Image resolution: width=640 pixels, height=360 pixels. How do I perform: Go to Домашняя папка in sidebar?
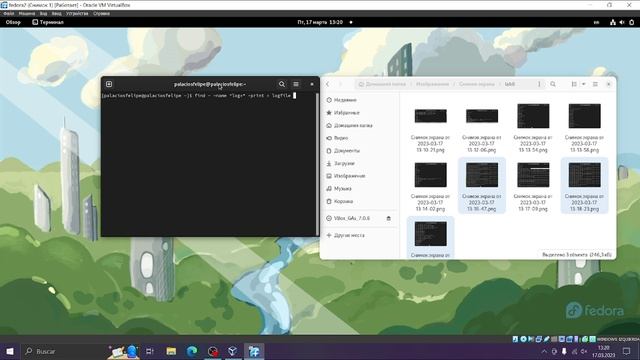coord(349,125)
